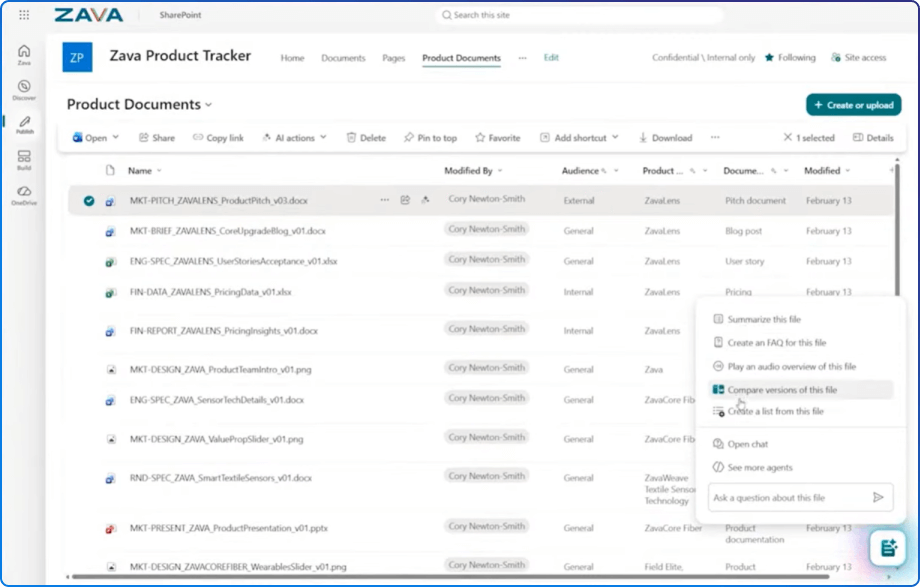Select Summarize this file

pyautogui.click(x=800, y=319)
